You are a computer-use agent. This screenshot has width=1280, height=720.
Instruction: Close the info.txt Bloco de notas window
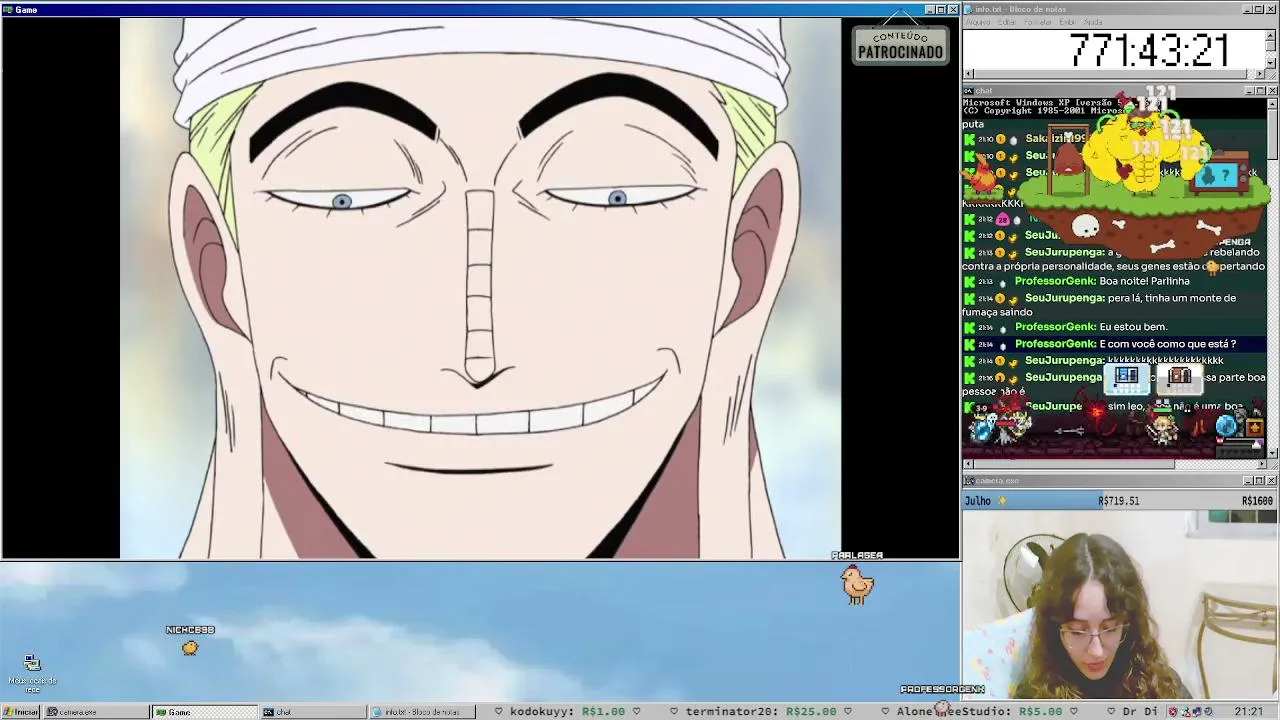1272,10
